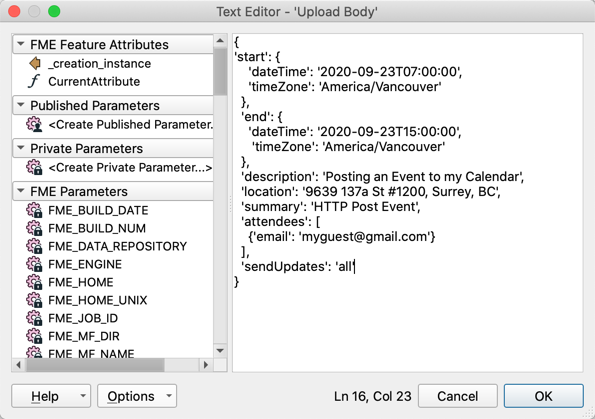Select FME_HOME_UNIX in the parameter list

(97, 300)
